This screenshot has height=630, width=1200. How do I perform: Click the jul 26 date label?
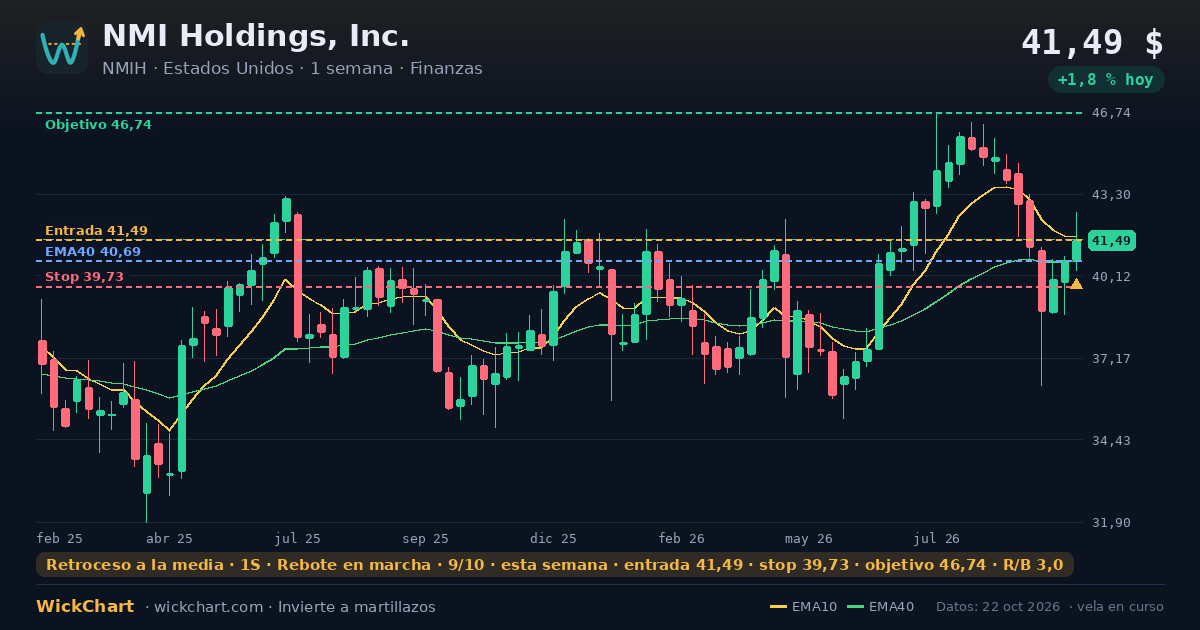(937, 538)
